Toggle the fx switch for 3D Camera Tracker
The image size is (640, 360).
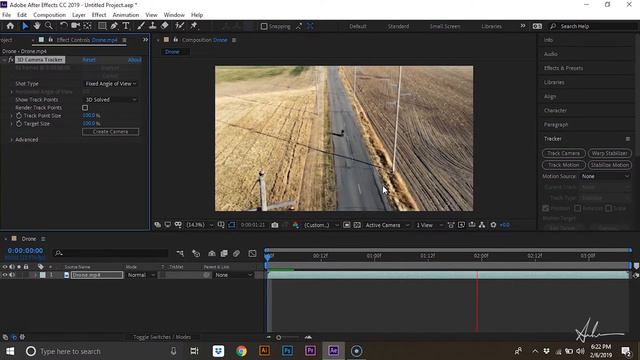pyautogui.click(x=11, y=60)
